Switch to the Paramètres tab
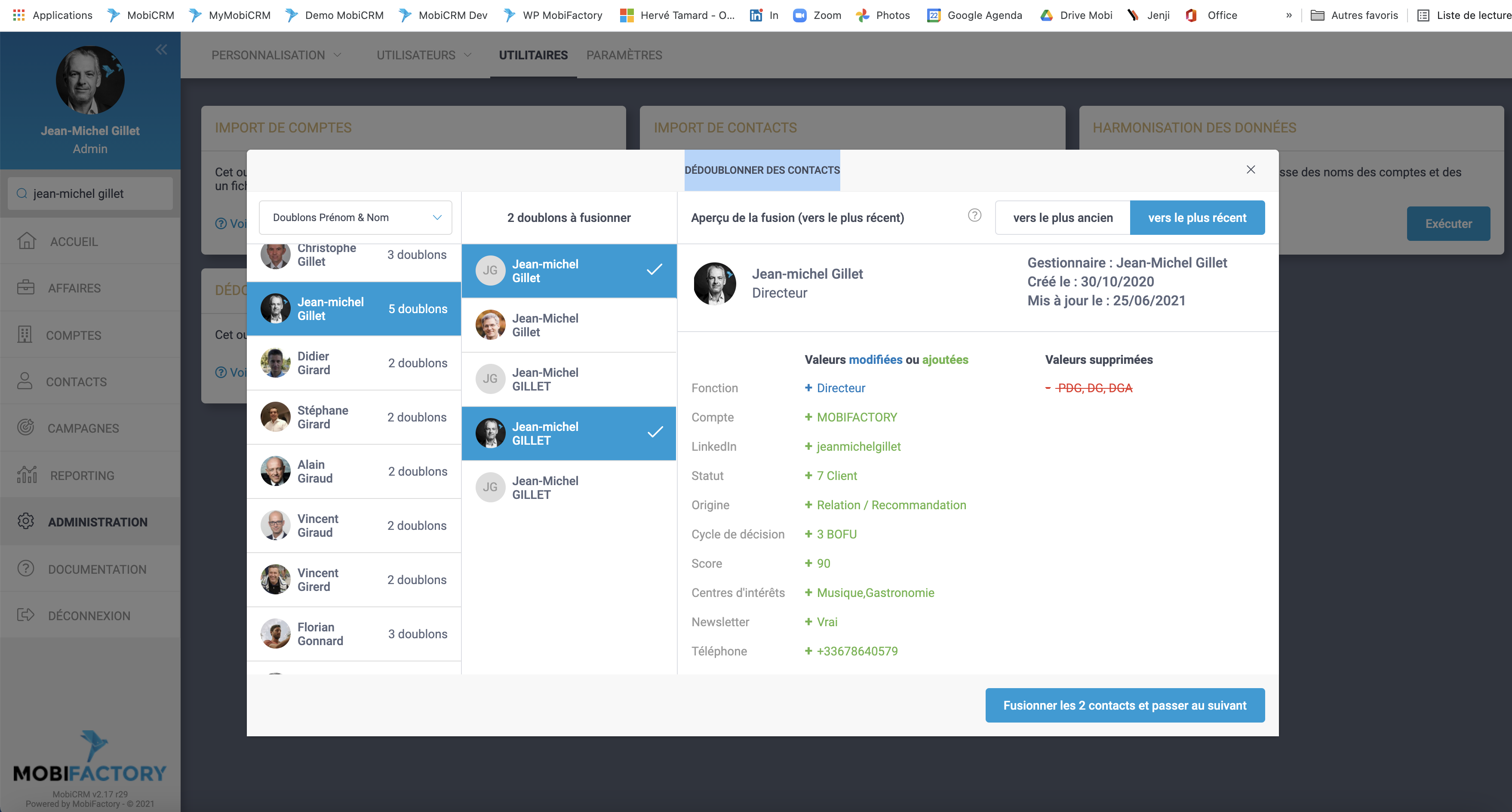The height and width of the screenshot is (812, 1512). [x=624, y=55]
